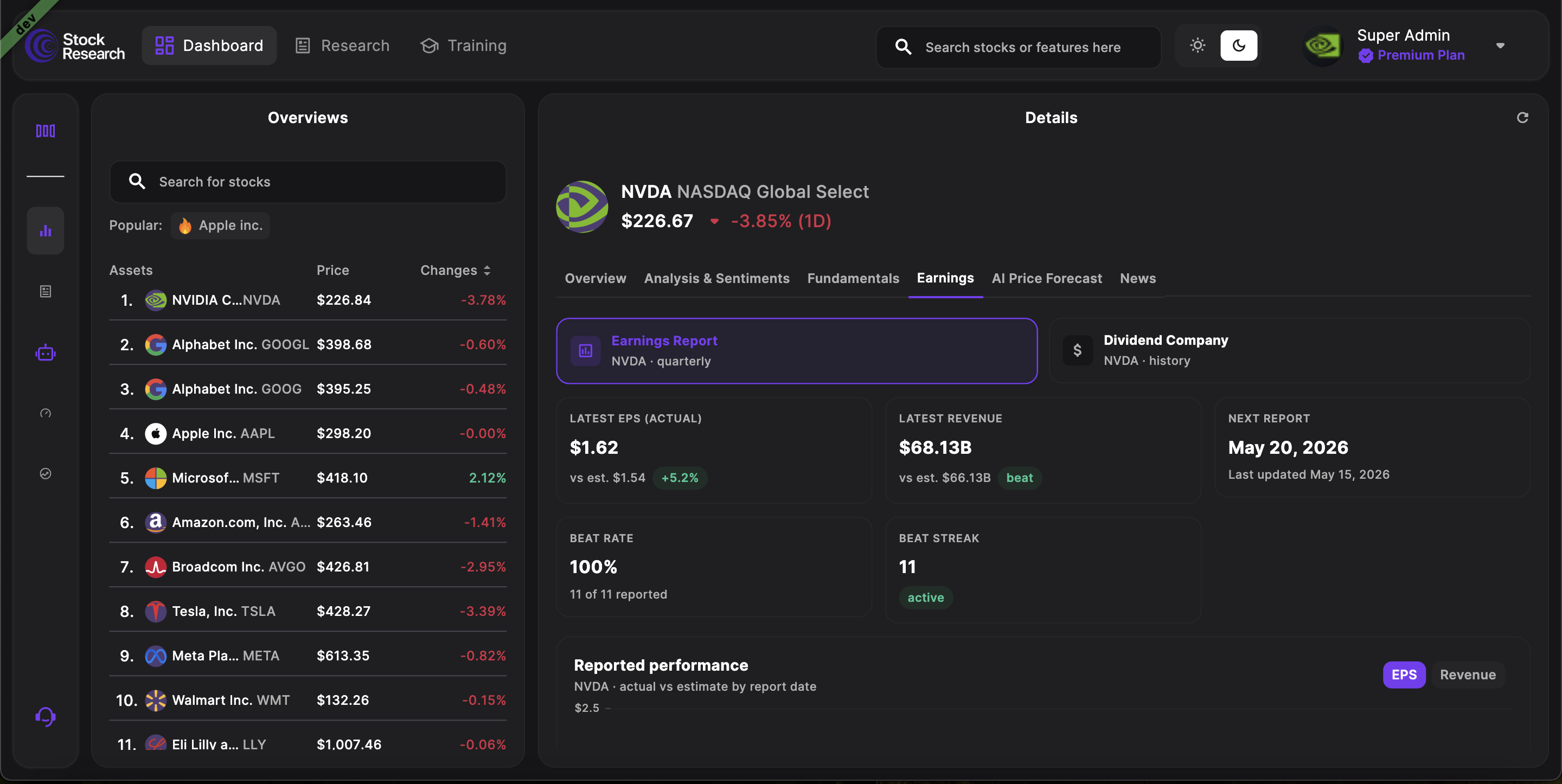Select the popular Apple inc. chip

[x=220, y=226]
